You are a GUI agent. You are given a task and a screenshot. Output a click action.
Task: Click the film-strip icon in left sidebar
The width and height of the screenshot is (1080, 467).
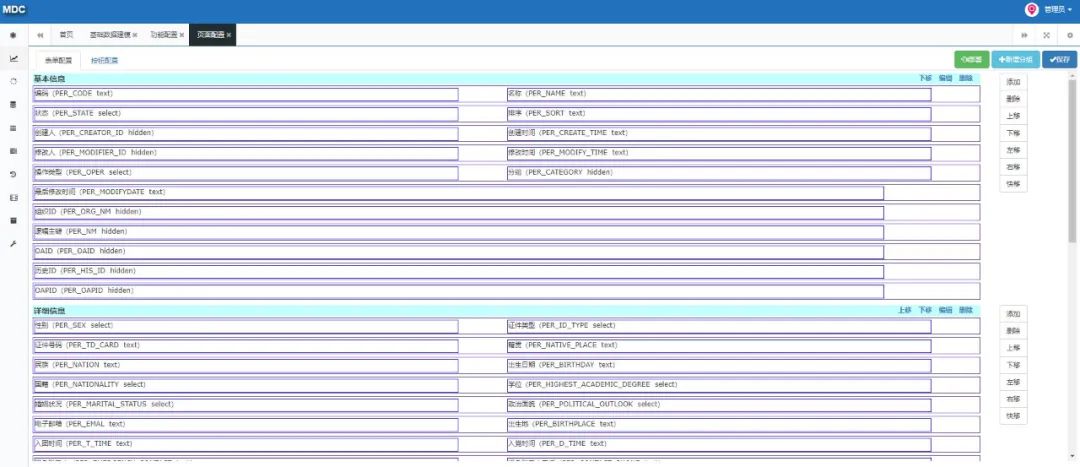(x=13, y=198)
